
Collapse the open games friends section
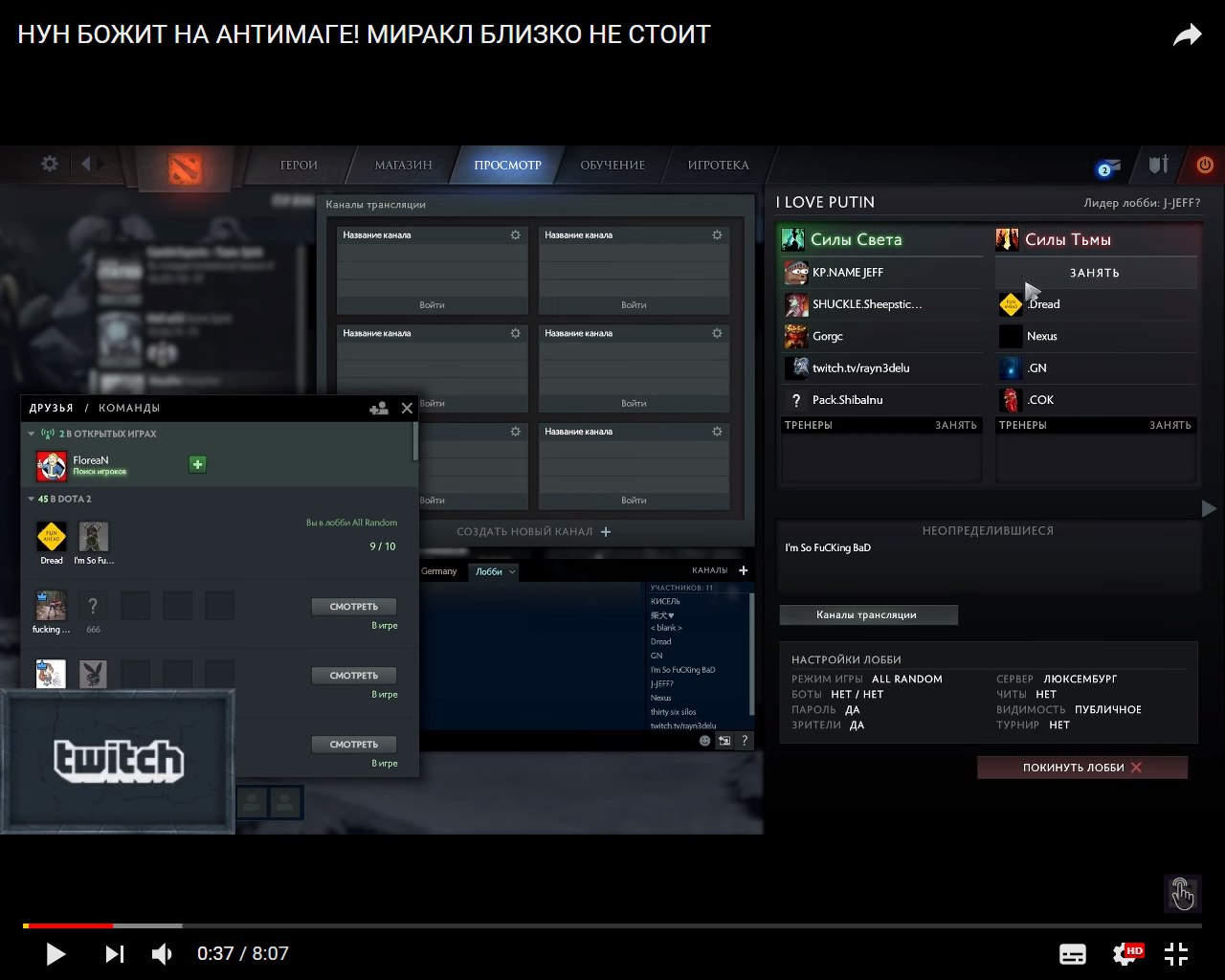coord(31,434)
